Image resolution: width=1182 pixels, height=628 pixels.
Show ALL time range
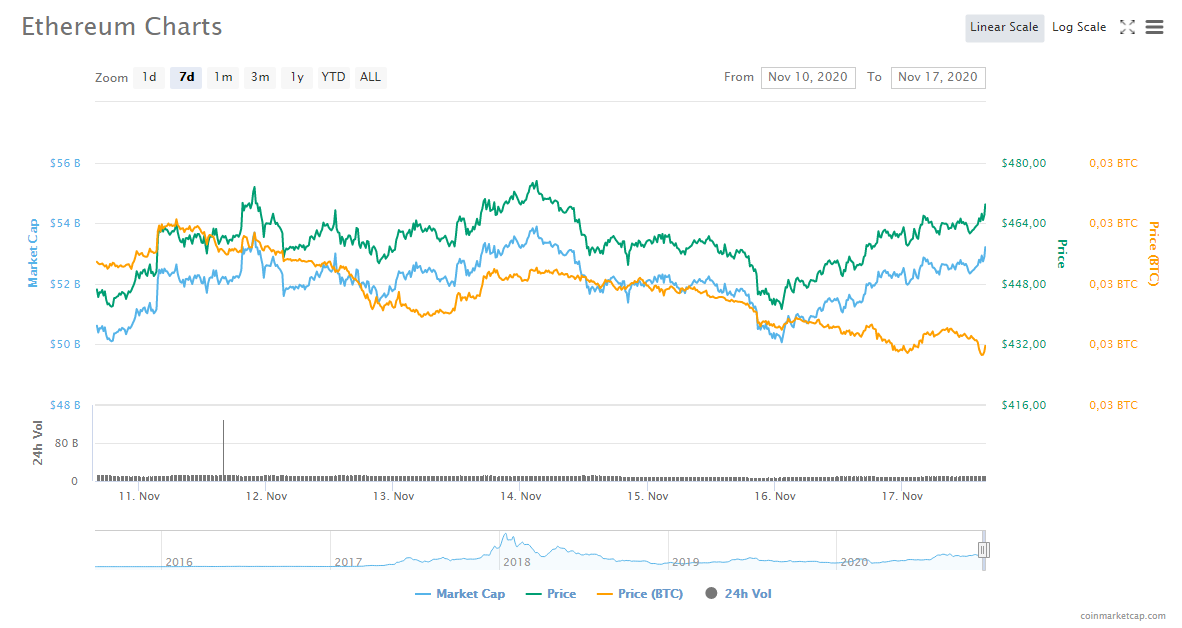(x=371, y=77)
